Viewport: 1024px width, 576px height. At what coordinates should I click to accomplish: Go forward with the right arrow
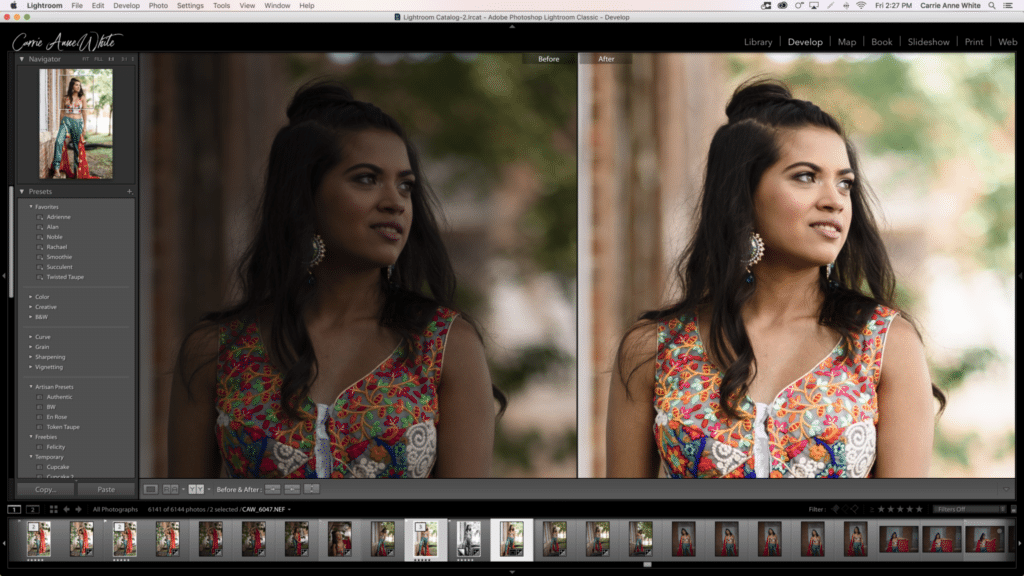[x=78, y=509]
